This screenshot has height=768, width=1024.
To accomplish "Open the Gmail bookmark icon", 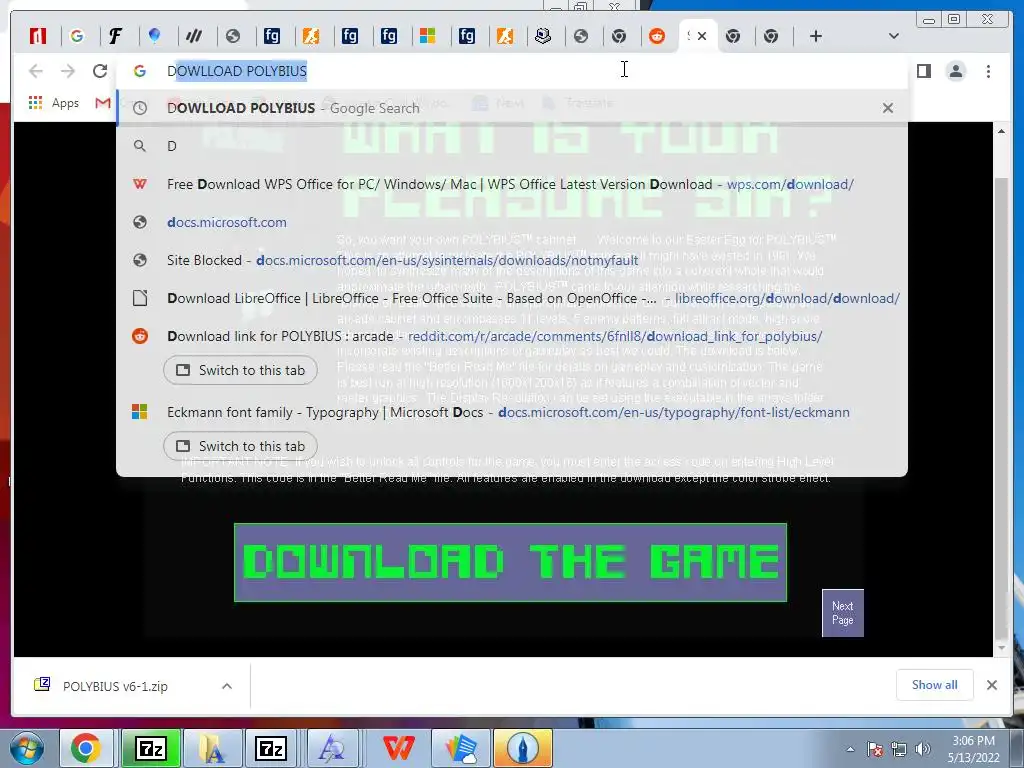I will (x=103, y=103).
